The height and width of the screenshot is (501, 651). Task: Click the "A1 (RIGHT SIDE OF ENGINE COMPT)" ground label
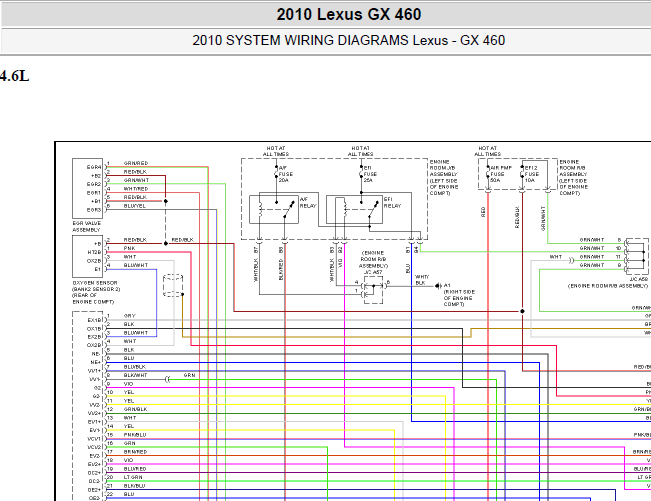click(x=459, y=295)
